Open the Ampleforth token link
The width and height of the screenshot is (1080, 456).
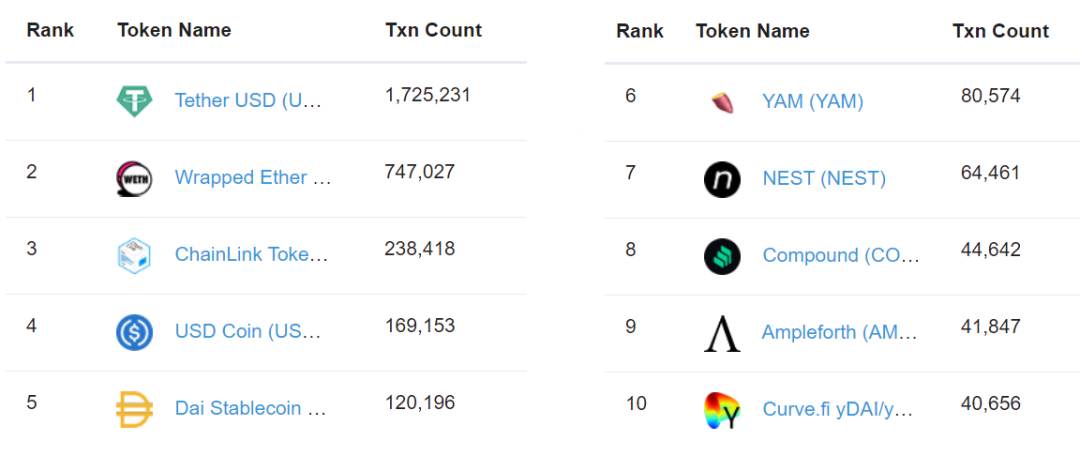[839, 332]
